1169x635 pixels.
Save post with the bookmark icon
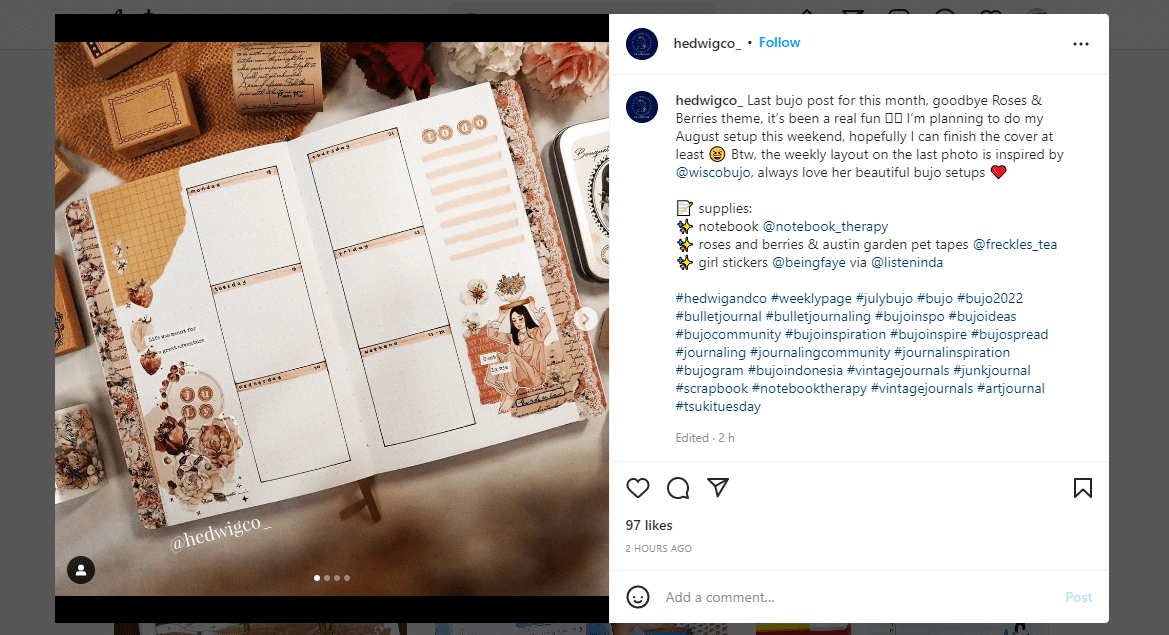[1083, 488]
